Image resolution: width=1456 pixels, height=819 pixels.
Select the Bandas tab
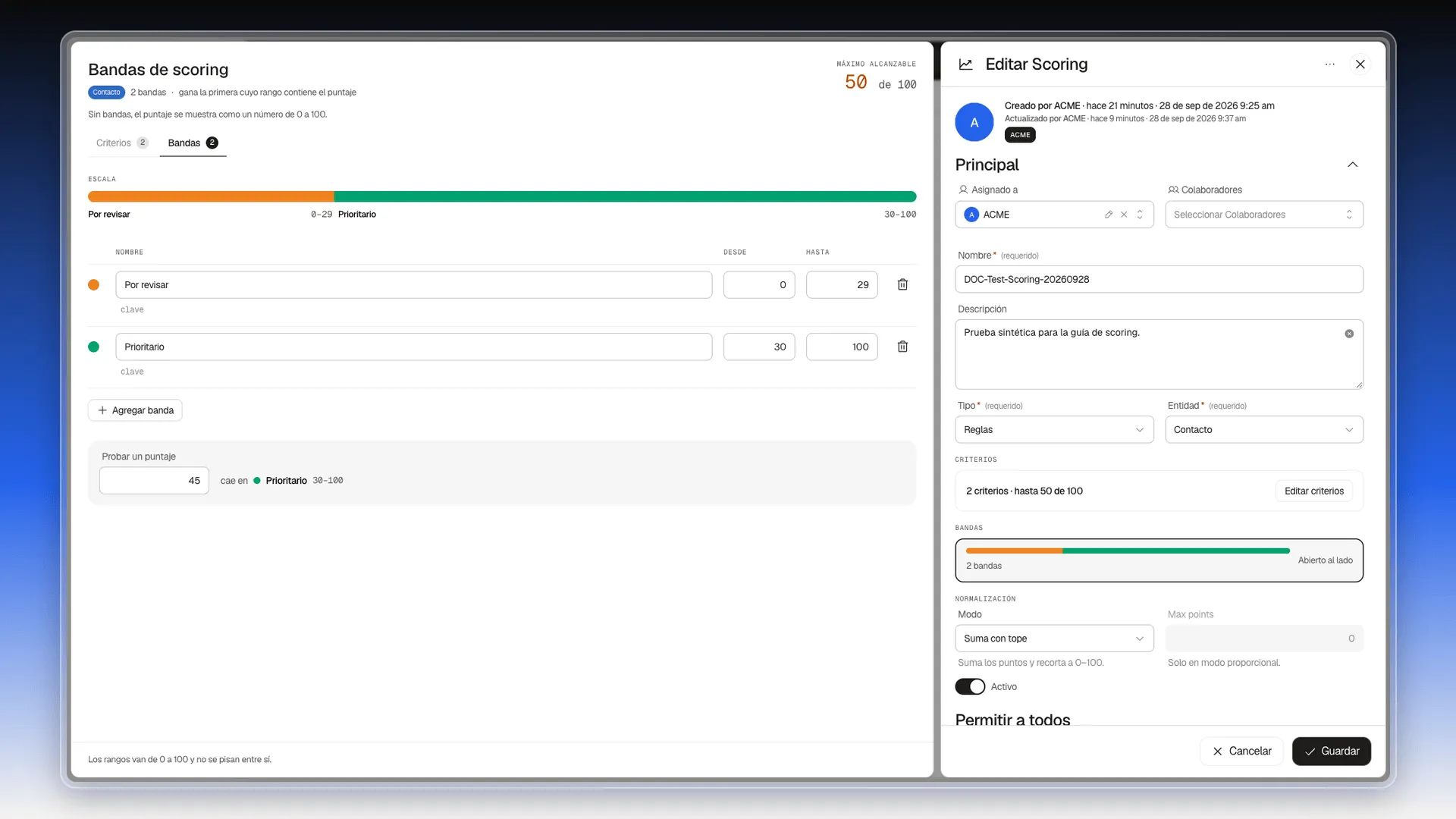(193, 143)
